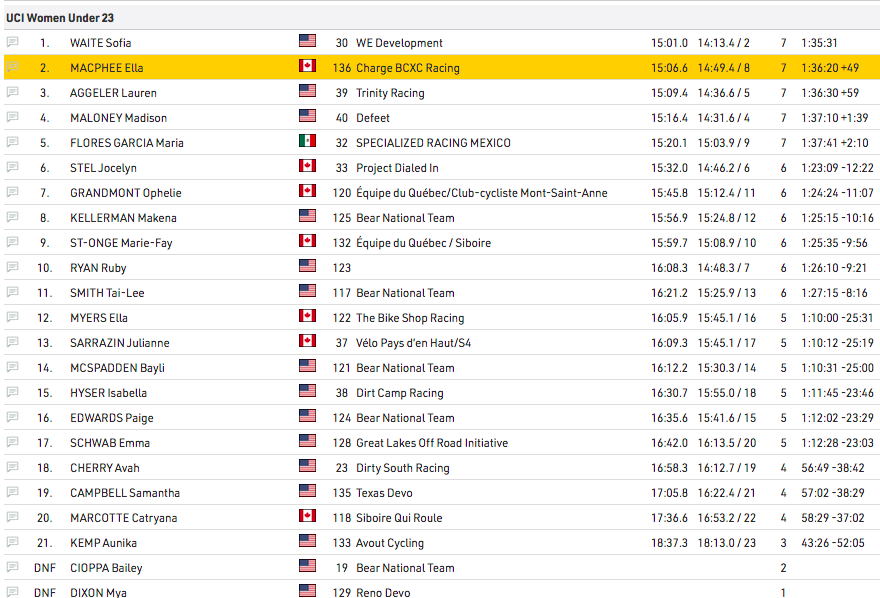880x598 pixels.
Task: Open rider ST-ONGE Marie-Fay
Action: [x=121, y=243]
